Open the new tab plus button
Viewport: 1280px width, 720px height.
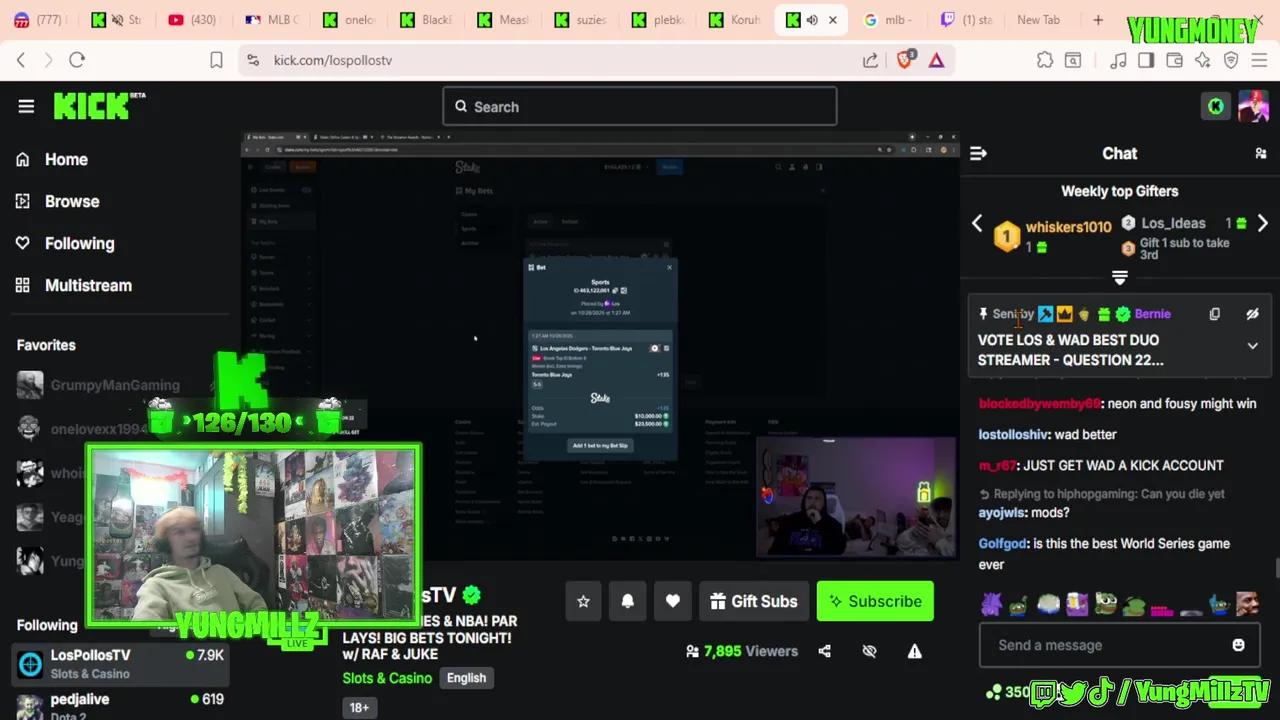[1098, 20]
